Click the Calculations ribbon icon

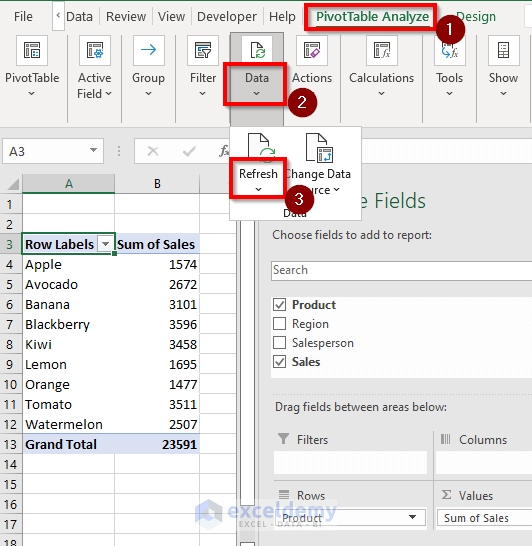382,50
